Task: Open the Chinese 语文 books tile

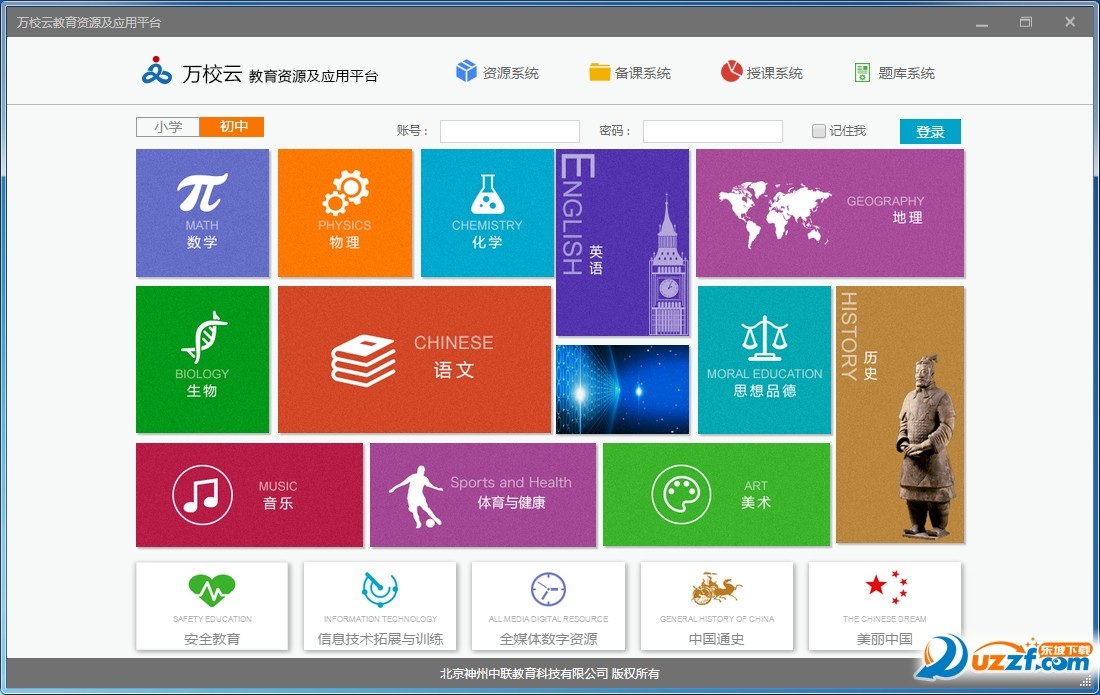Action: click(415, 359)
